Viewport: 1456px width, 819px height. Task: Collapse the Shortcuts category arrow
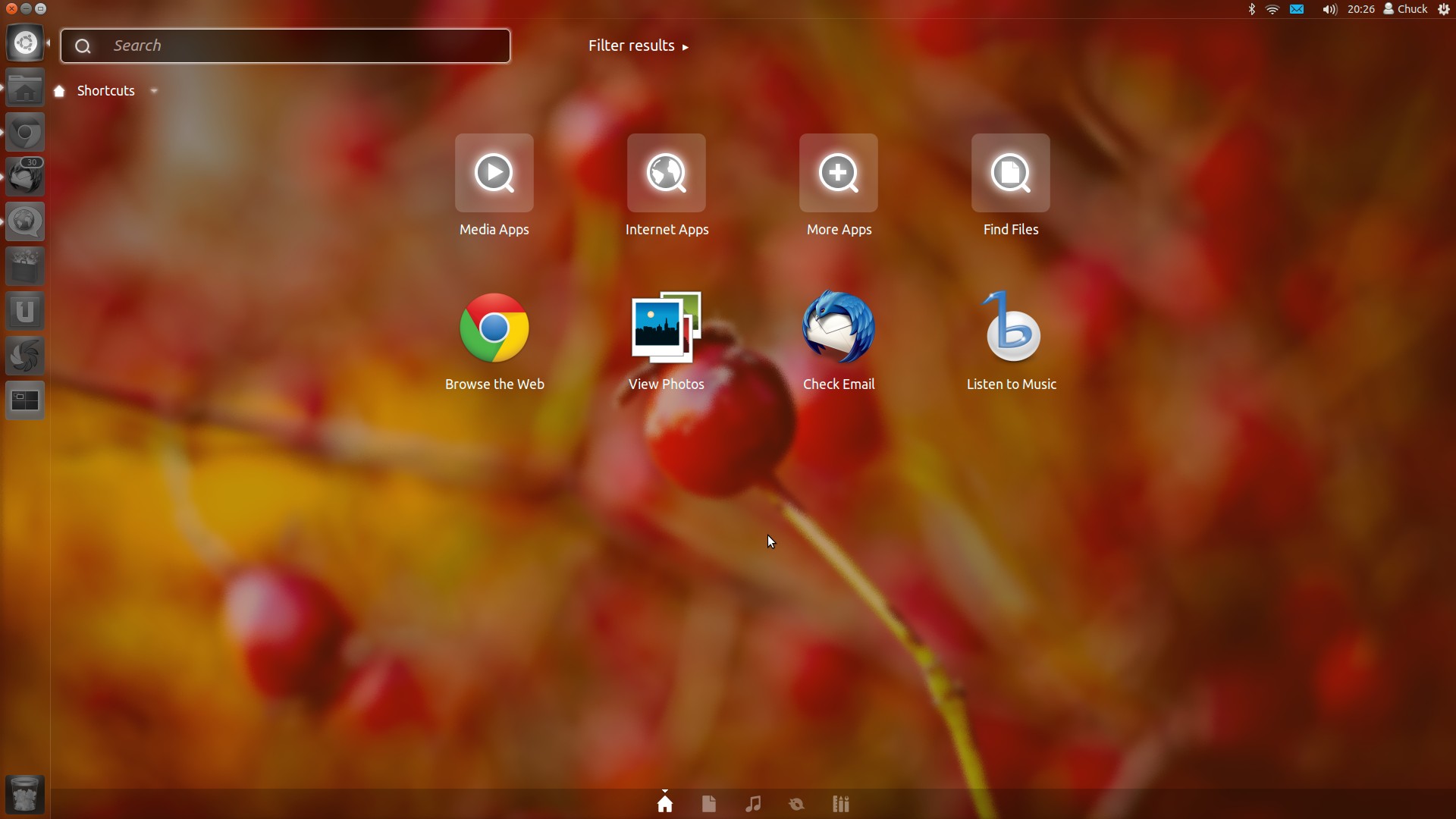point(154,91)
